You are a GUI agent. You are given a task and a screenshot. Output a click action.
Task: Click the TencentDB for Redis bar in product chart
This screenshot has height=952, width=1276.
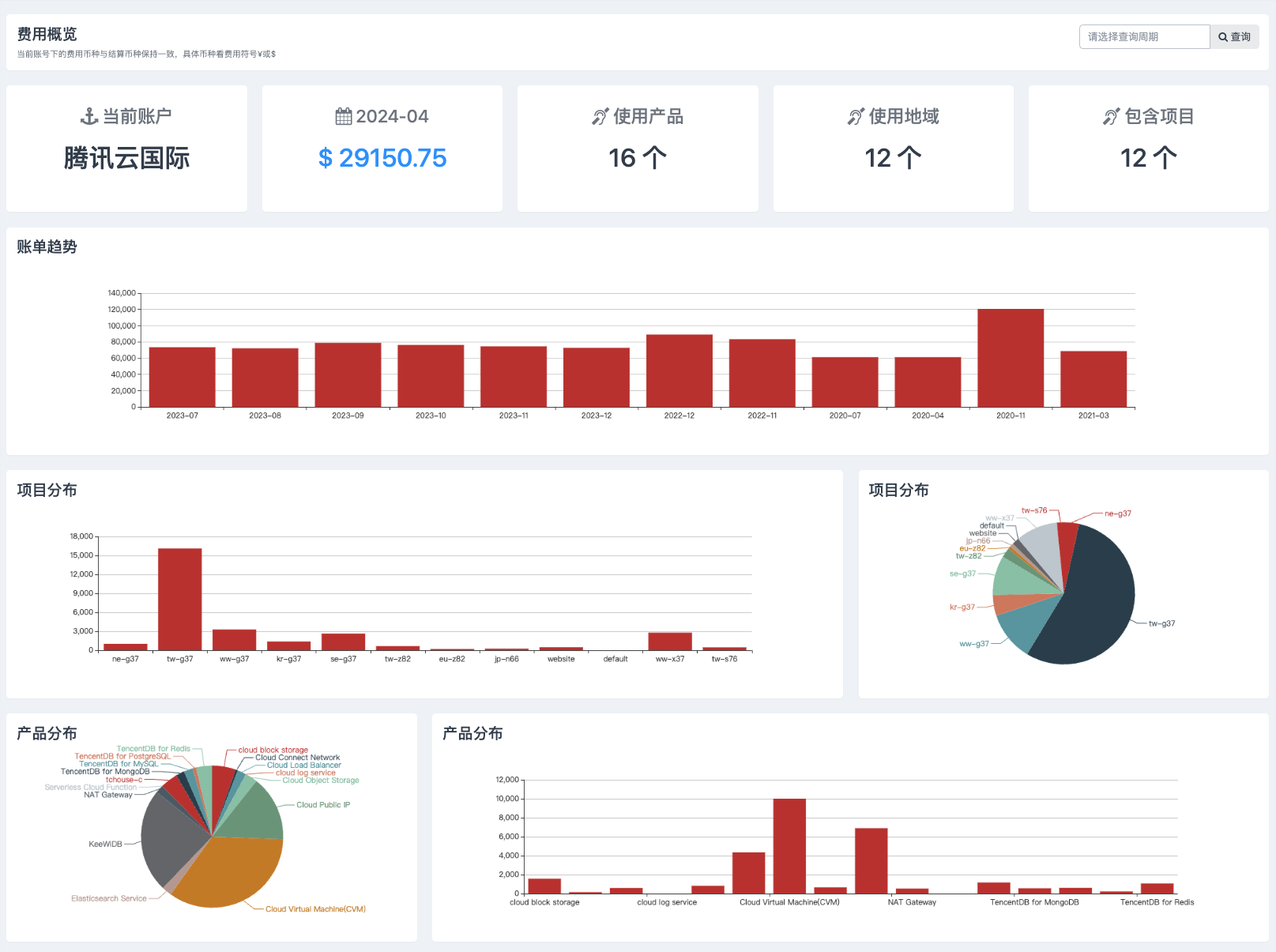pos(1157,888)
